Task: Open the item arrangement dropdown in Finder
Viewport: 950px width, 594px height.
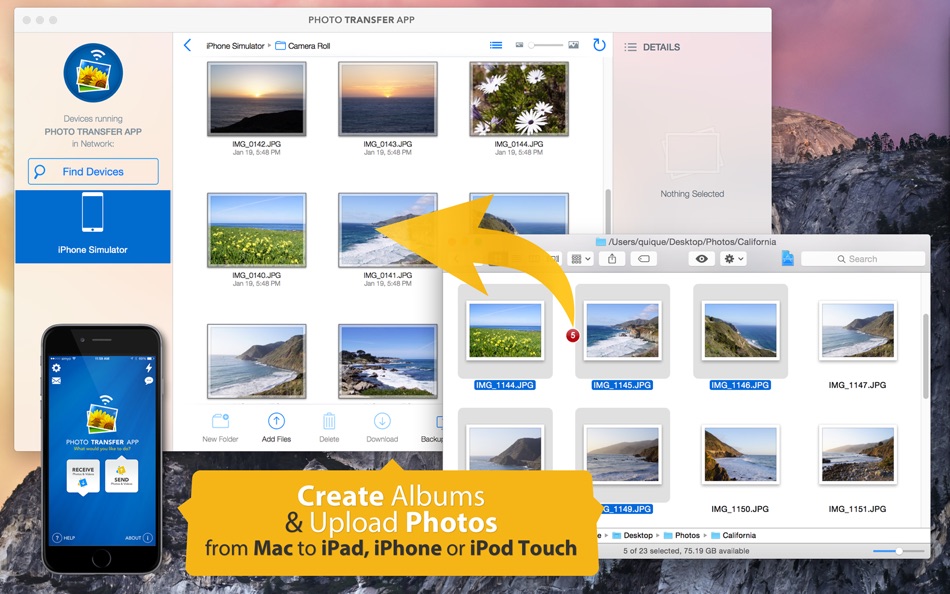Action: (x=579, y=258)
